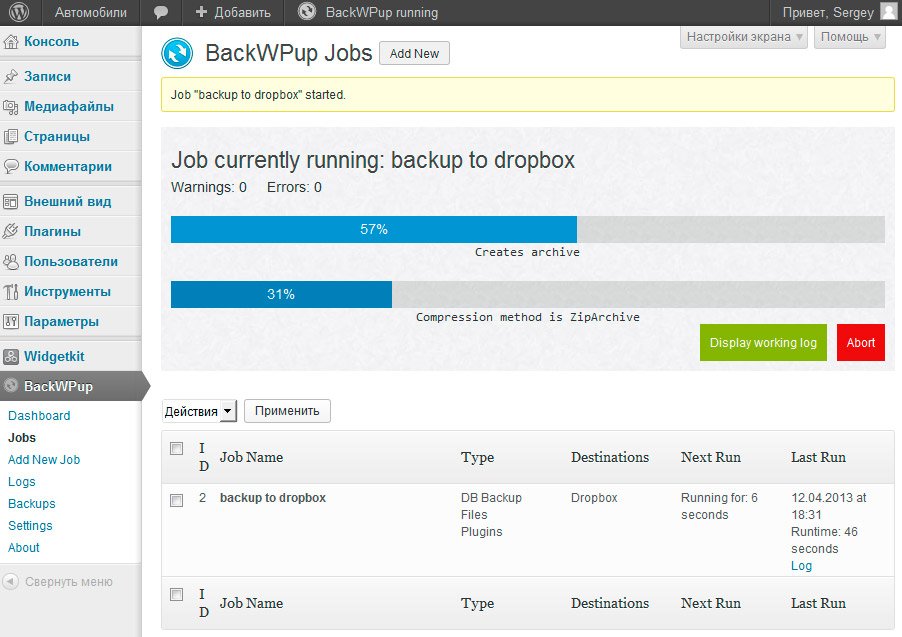Open the comments bubble icon in admin bar
This screenshot has height=637, width=902.
[160, 13]
